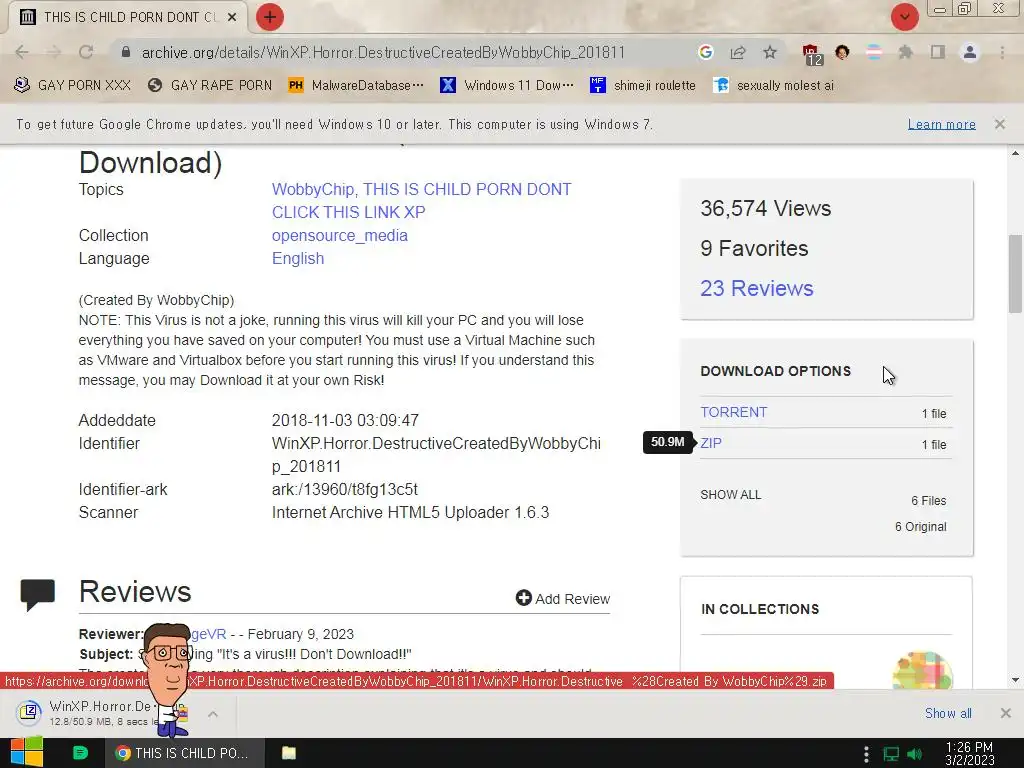Open the Chrome three-dot menu
This screenshot has height=768, width=1024.
pos(1002,52)
